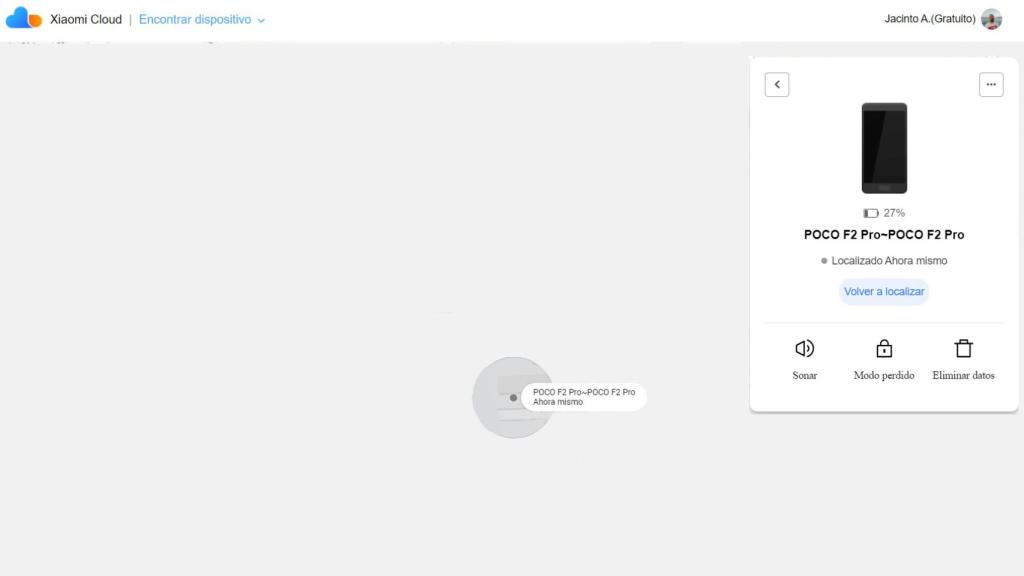Screen dimensions: 1024x576
Task: Click the POCO F2 Pro phone image
Action: coord(884,148)
